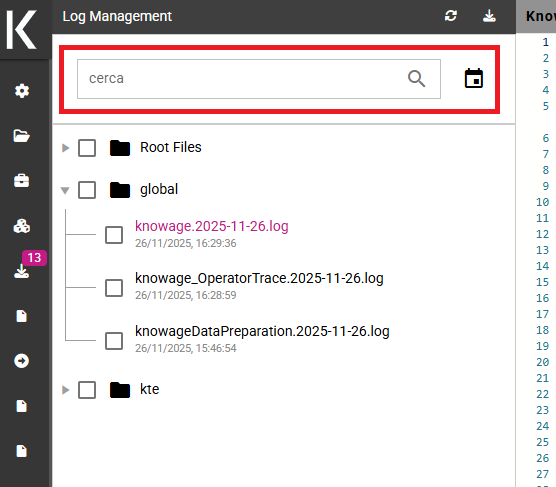Click the search magnifier icon
The height and width of the screenshot is (487, 556).
tap(416, 79)
